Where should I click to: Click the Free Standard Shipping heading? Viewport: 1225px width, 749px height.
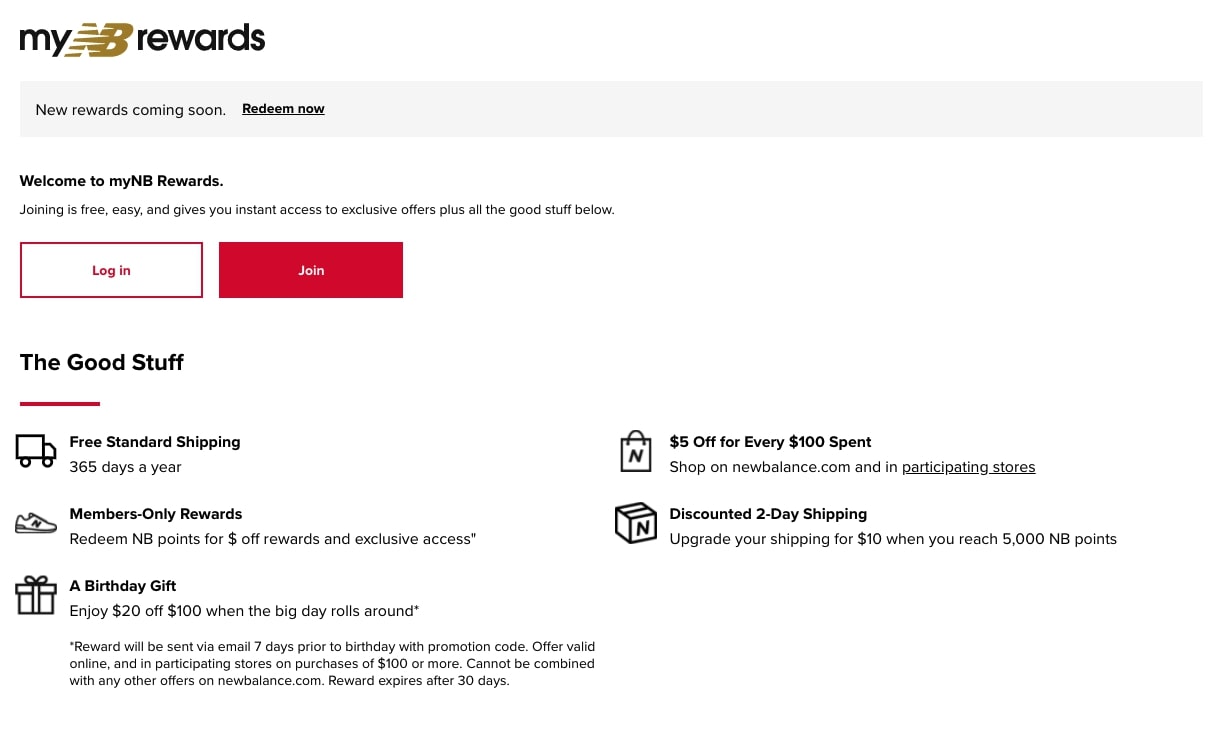point(155,442)
